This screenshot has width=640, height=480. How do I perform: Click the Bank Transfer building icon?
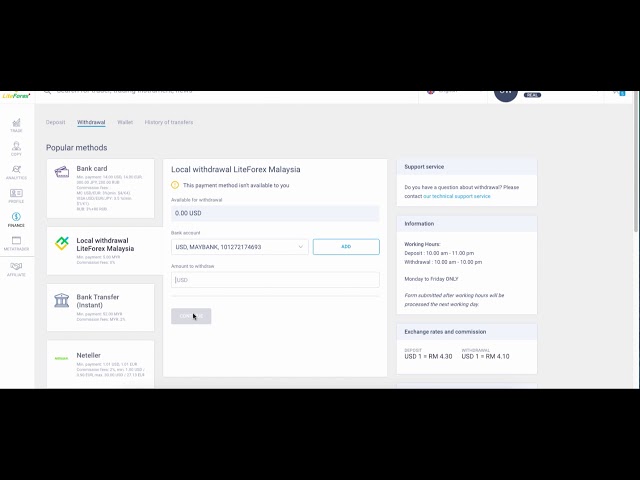click(x=62, y=300)
